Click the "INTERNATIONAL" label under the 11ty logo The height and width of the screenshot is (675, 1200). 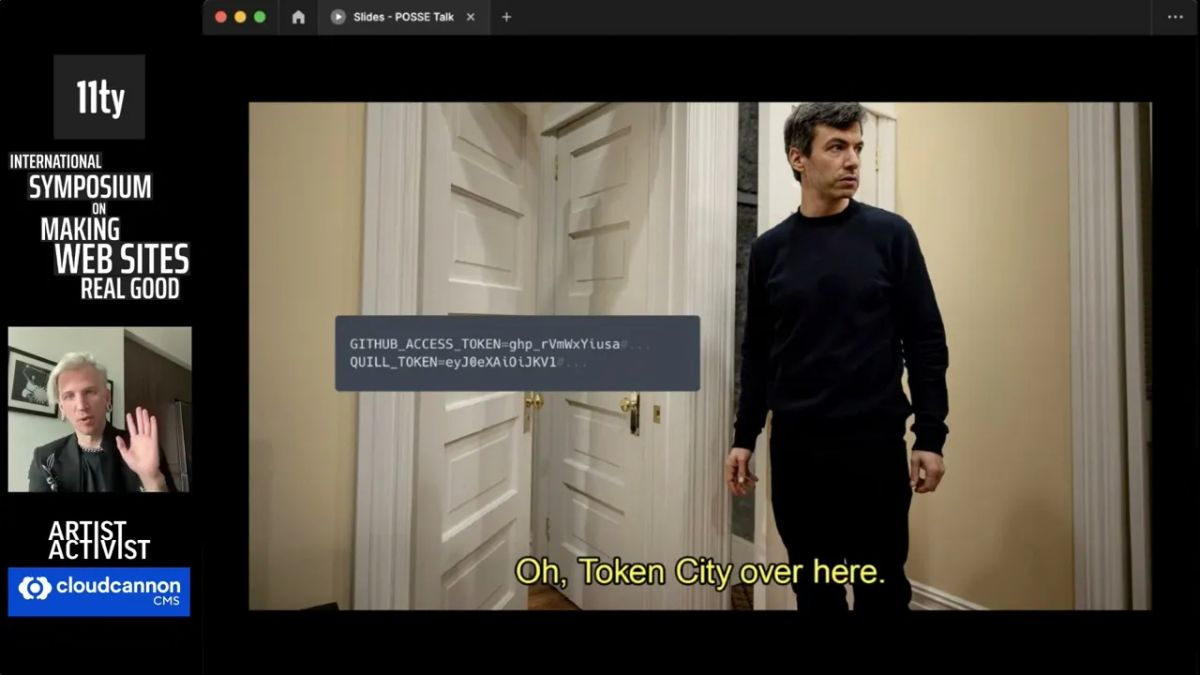coord(56,161)
